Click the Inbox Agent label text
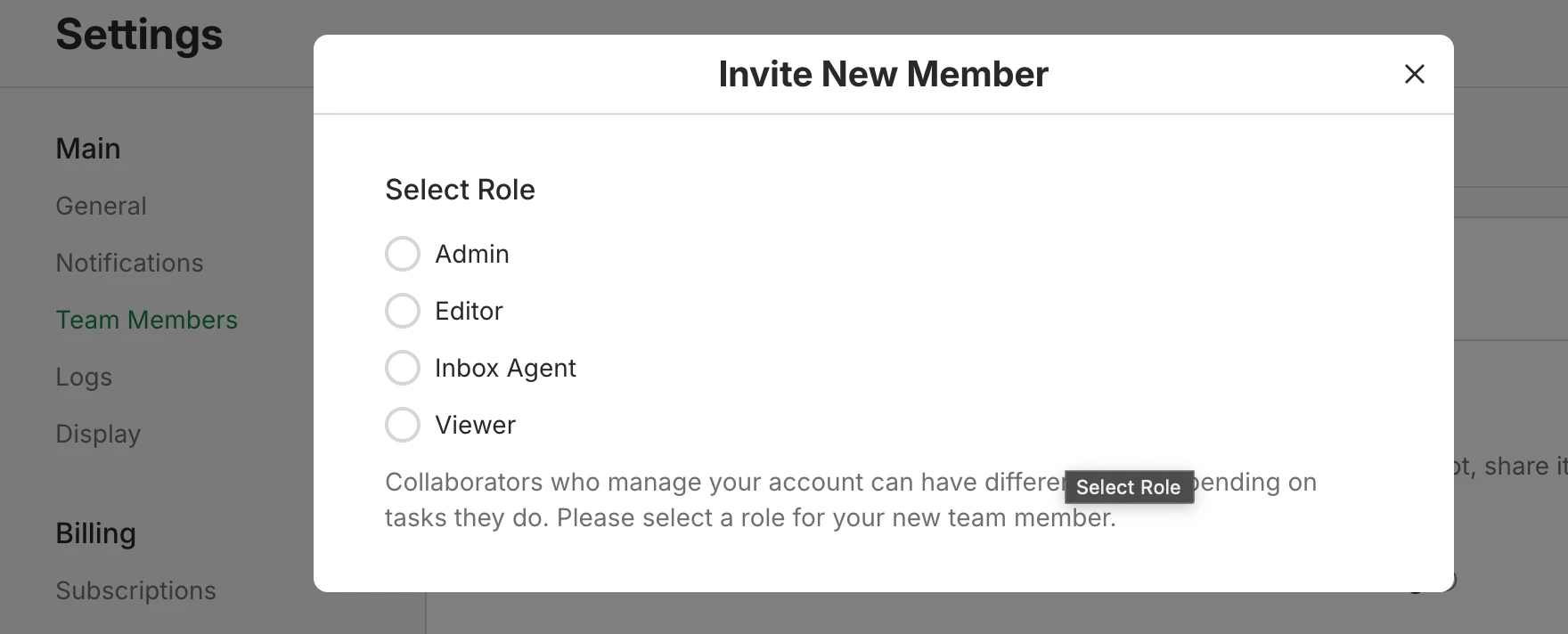The height and width of the screenshot is (634, 1568). (x=505, y=368)
